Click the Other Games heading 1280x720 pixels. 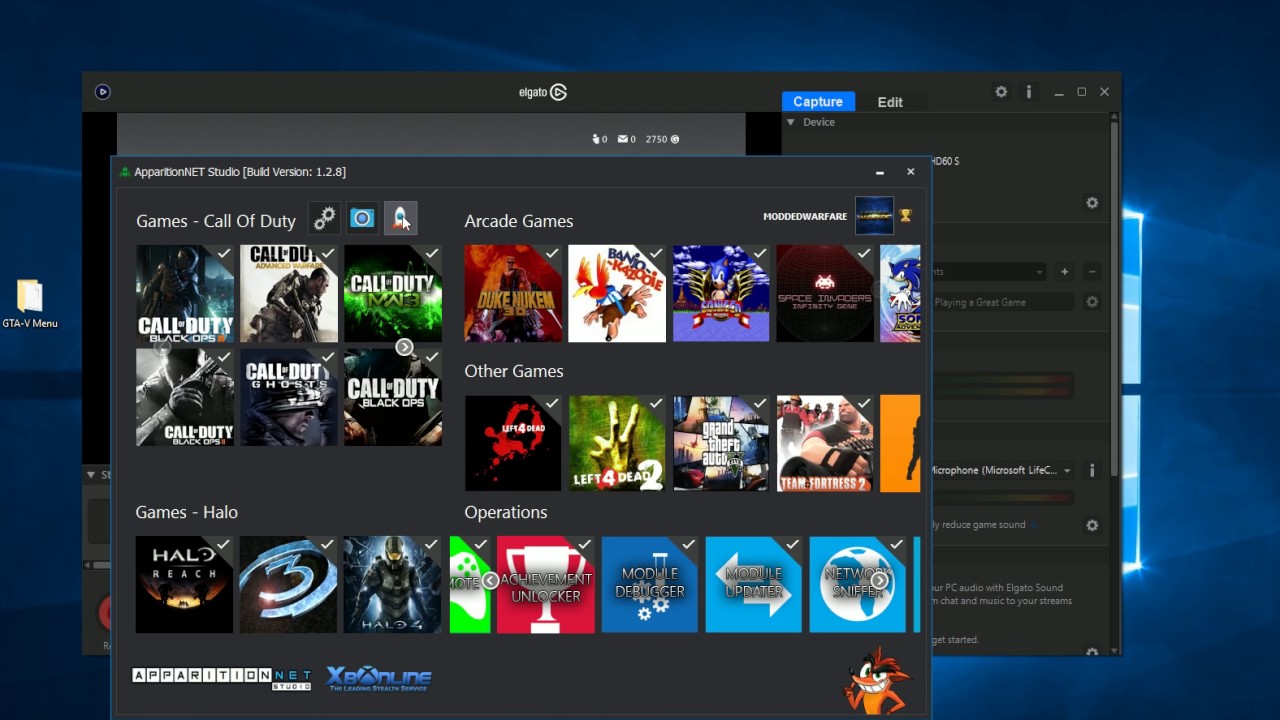(x=514, y=371)
